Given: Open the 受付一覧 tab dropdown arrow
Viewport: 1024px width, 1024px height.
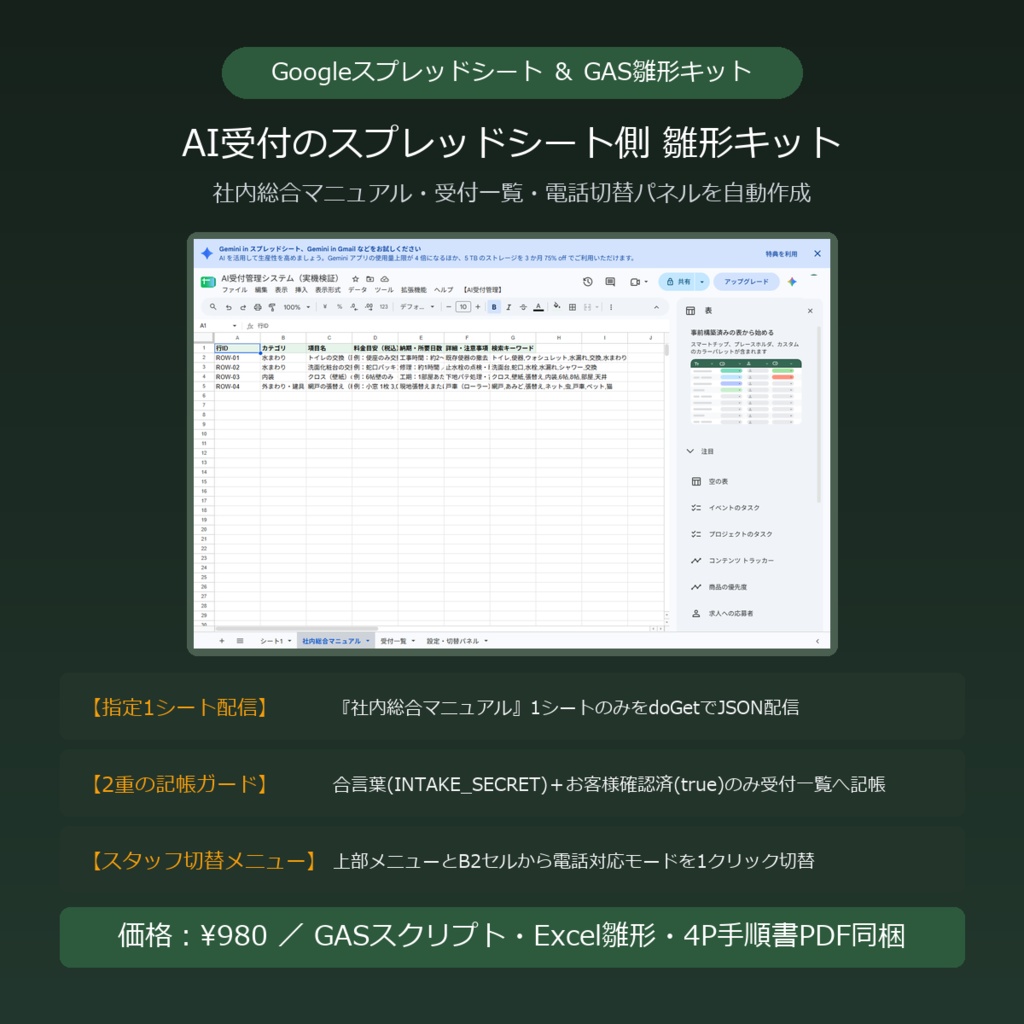Looking at the screenshot, I should click(x=413, y=641).
